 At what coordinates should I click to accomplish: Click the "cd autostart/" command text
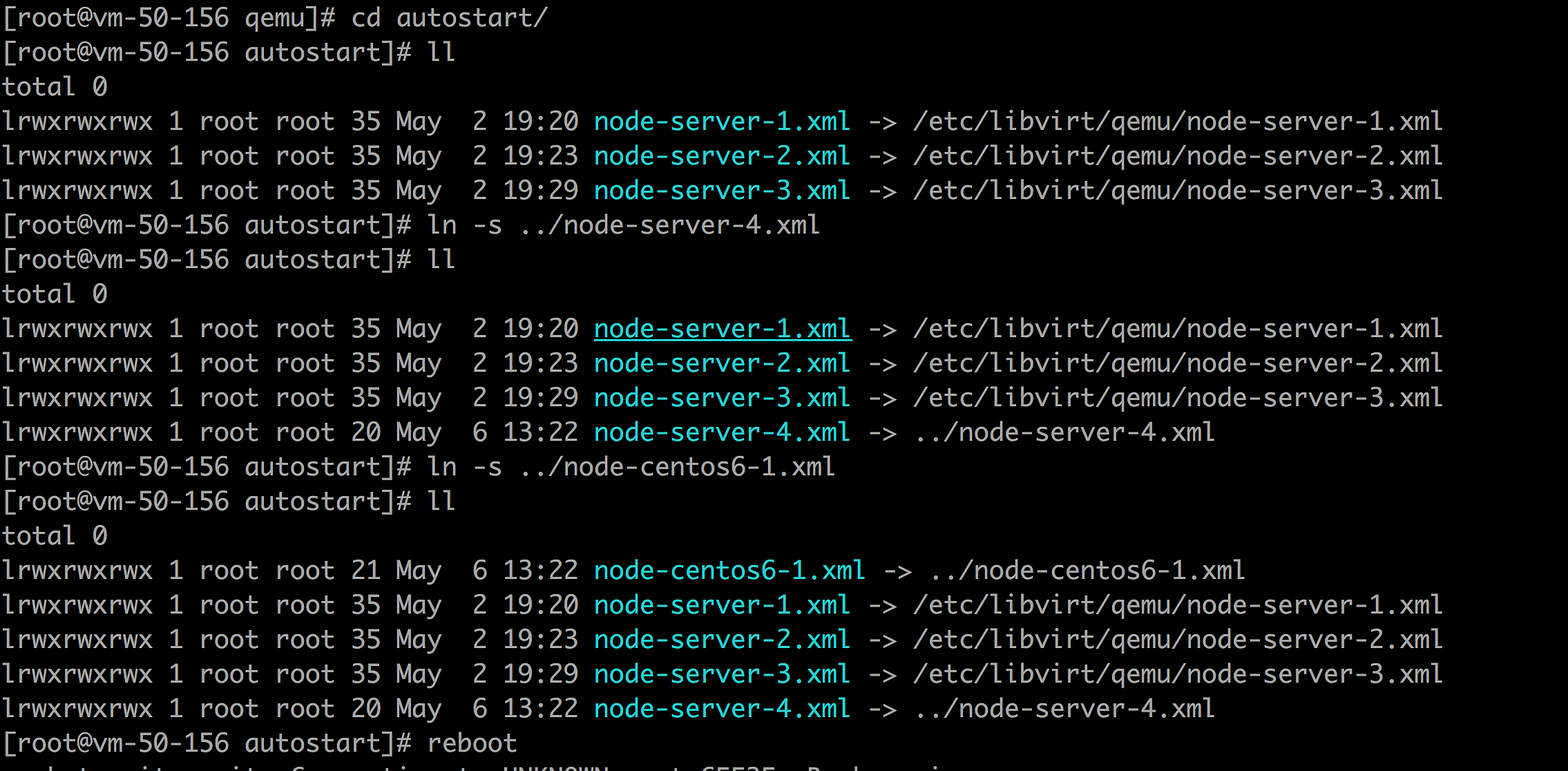[449, 18]
